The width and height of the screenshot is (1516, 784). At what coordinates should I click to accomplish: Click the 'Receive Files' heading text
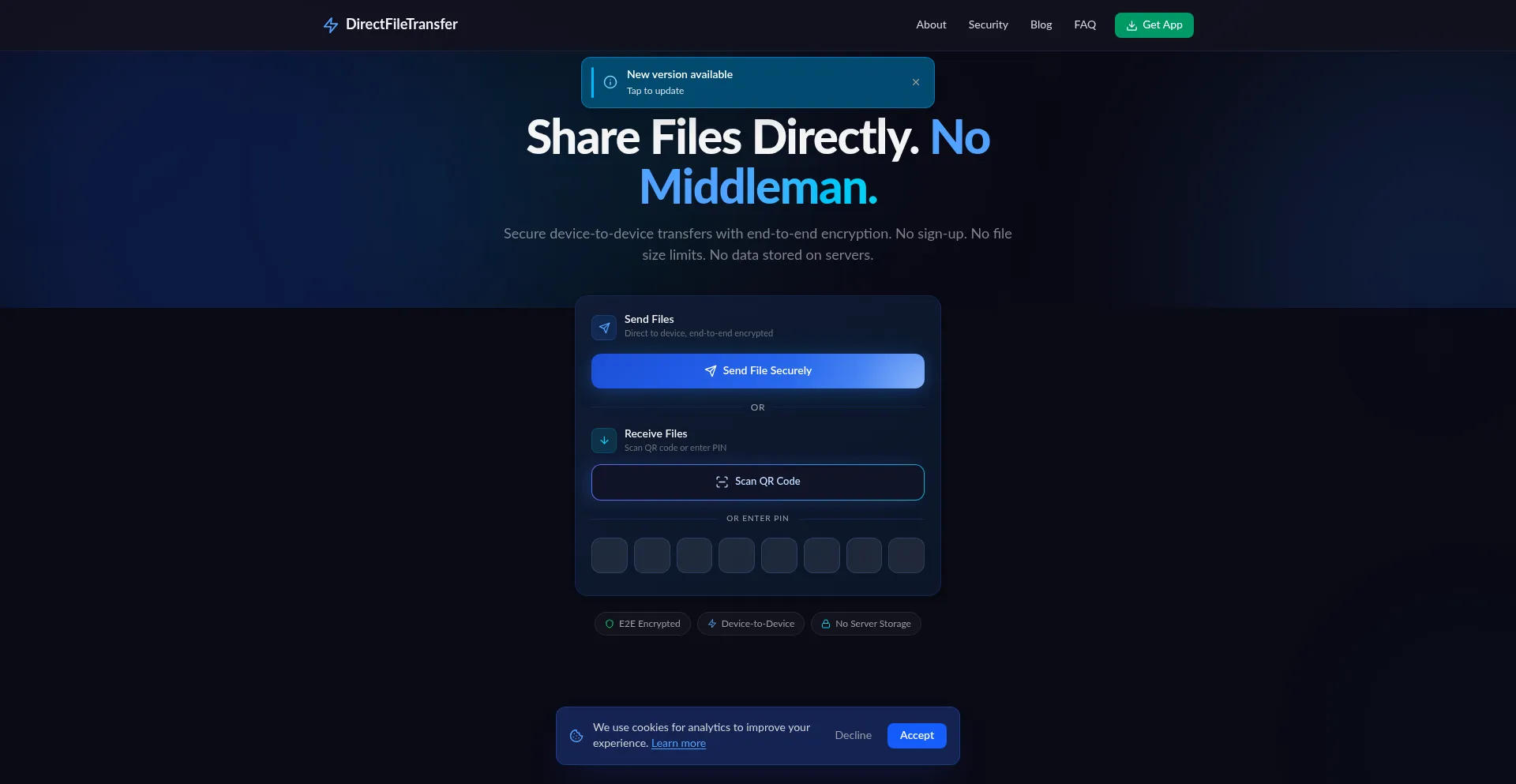(x=655, y=434)
